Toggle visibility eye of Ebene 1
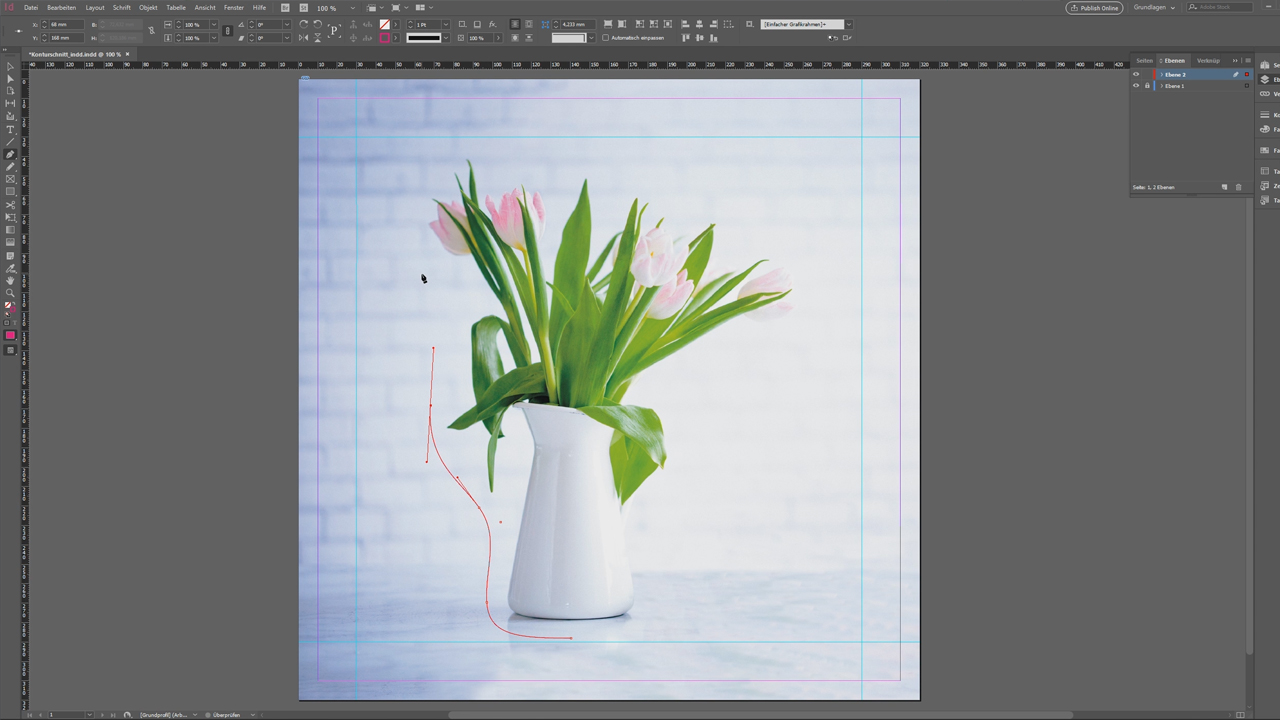1280x720 pixels. pos(1136,86)
